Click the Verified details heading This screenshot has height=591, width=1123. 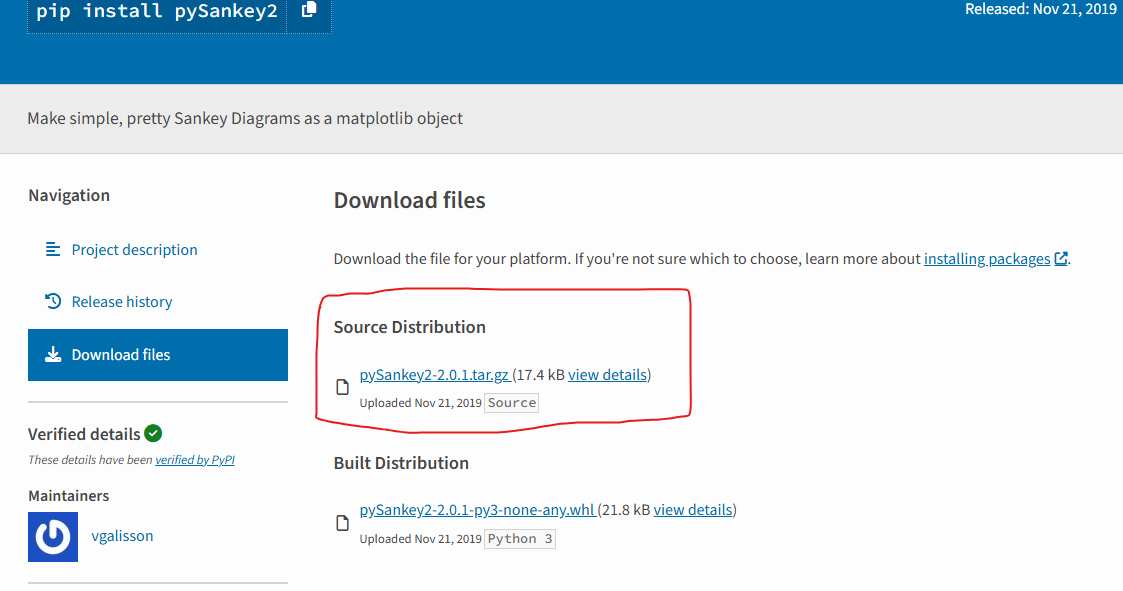coord(84,434)
